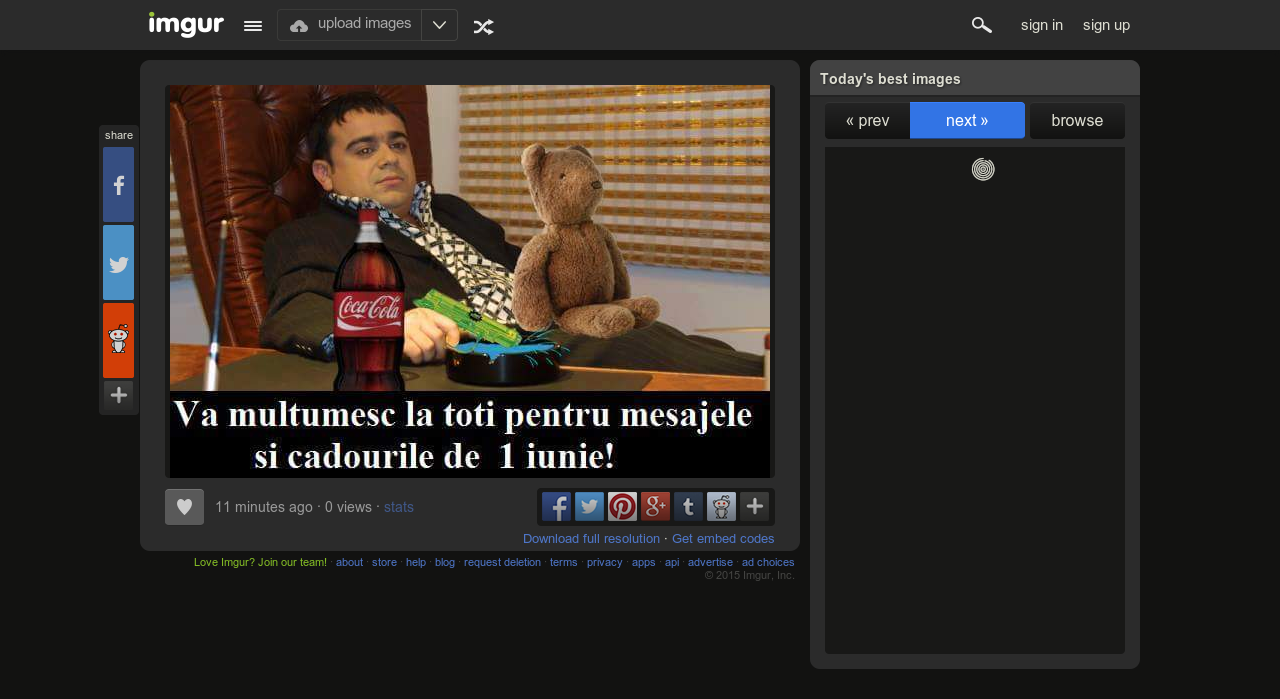Image resolution: width=1280 pixels, height=699 pixels.
Task: Share via Facebook in left sidebar
Action: (x=118, y=185)
